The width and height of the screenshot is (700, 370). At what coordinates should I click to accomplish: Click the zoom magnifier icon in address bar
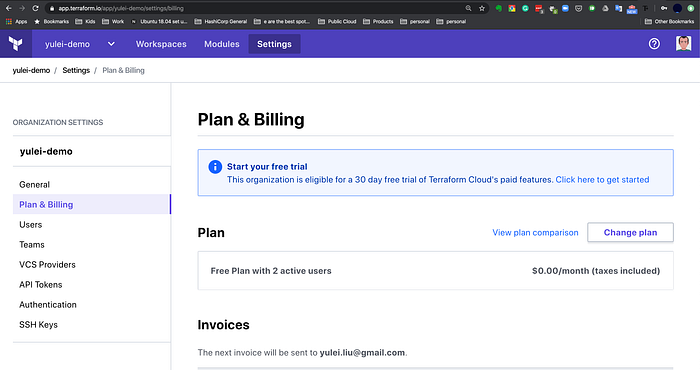click(468, 8)
